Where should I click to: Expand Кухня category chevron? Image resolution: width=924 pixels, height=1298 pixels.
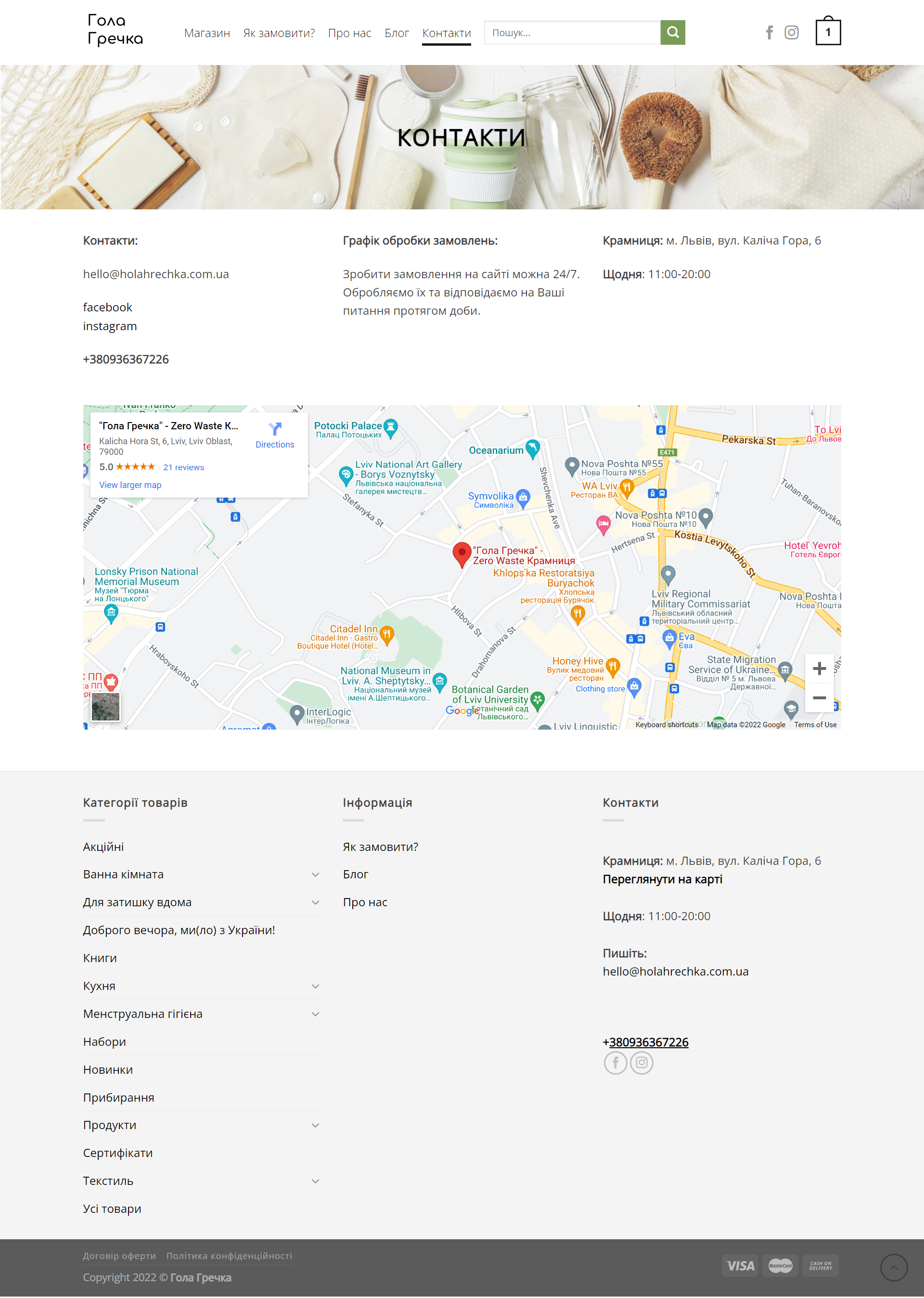tap(315, 986)
